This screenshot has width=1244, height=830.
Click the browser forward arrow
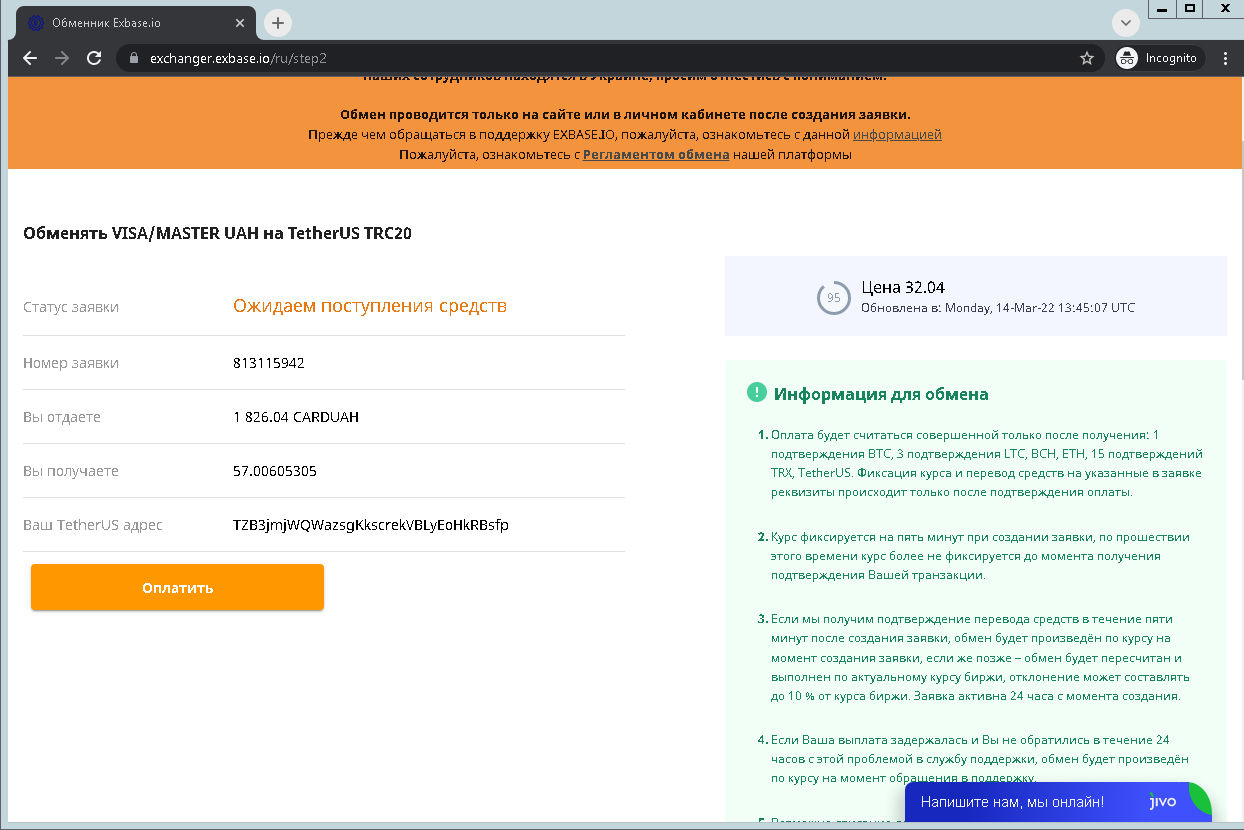click(x=62, y=58)
